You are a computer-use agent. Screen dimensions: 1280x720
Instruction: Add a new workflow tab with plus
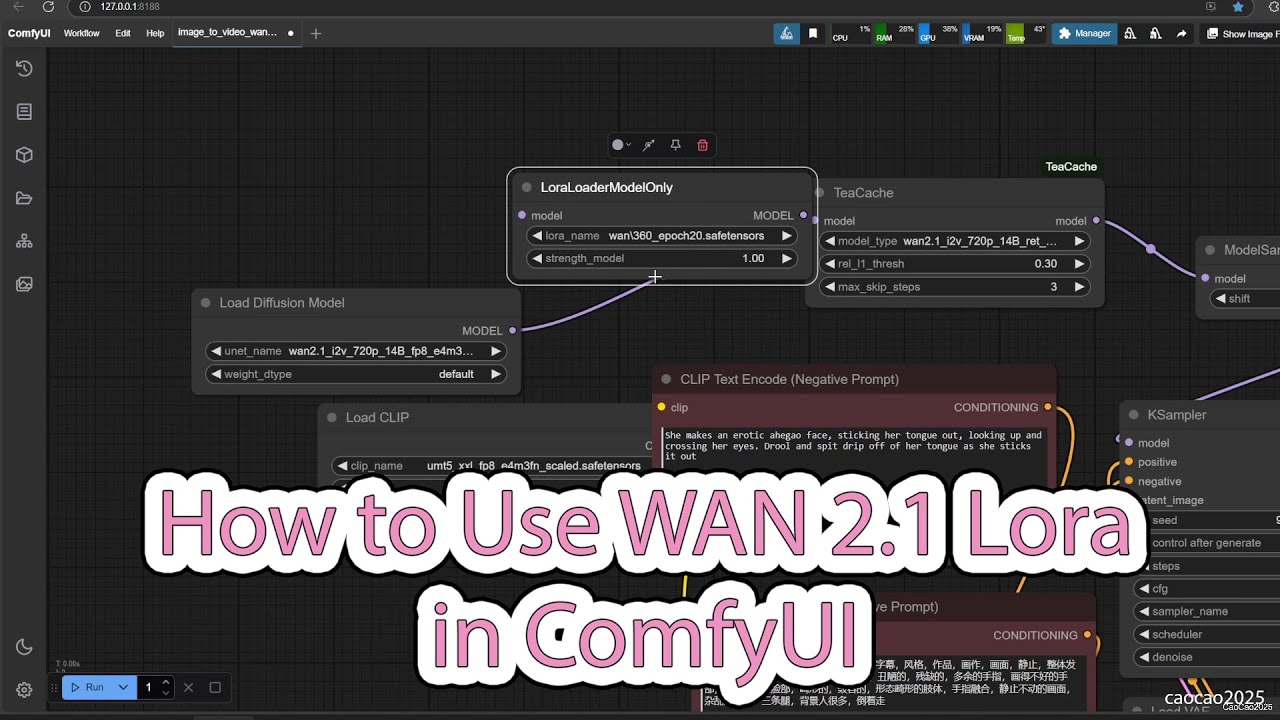pyautogui.click(x=316, y=33)
